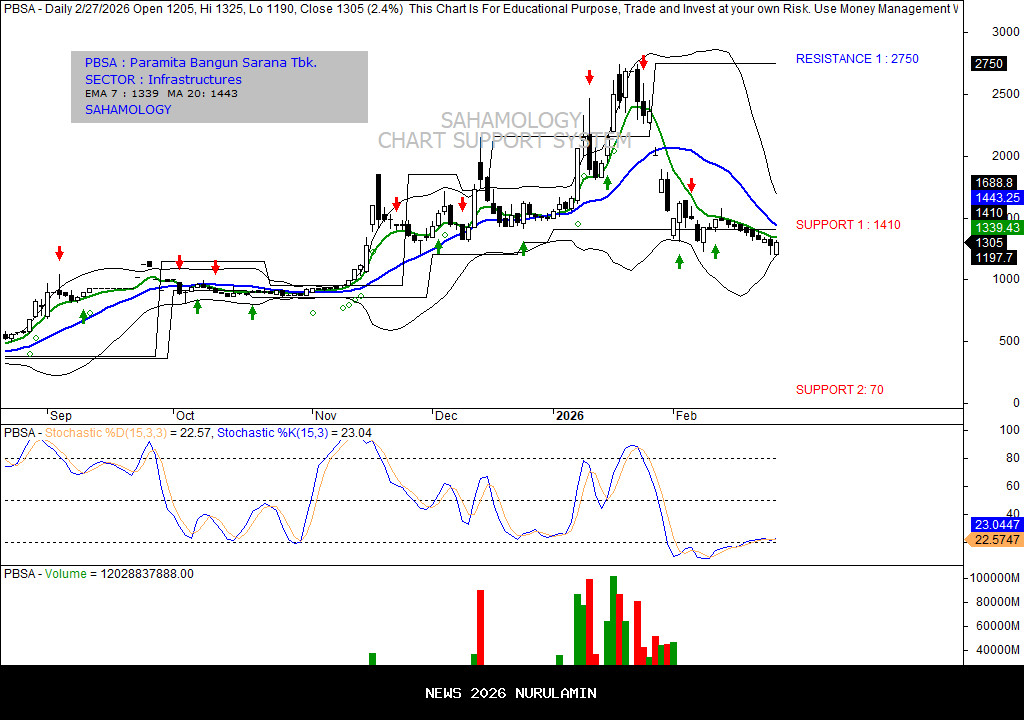Screen dimensions: 1024x720
Task: Click the green buy arrow in September
Action: (x=83, y=316)
